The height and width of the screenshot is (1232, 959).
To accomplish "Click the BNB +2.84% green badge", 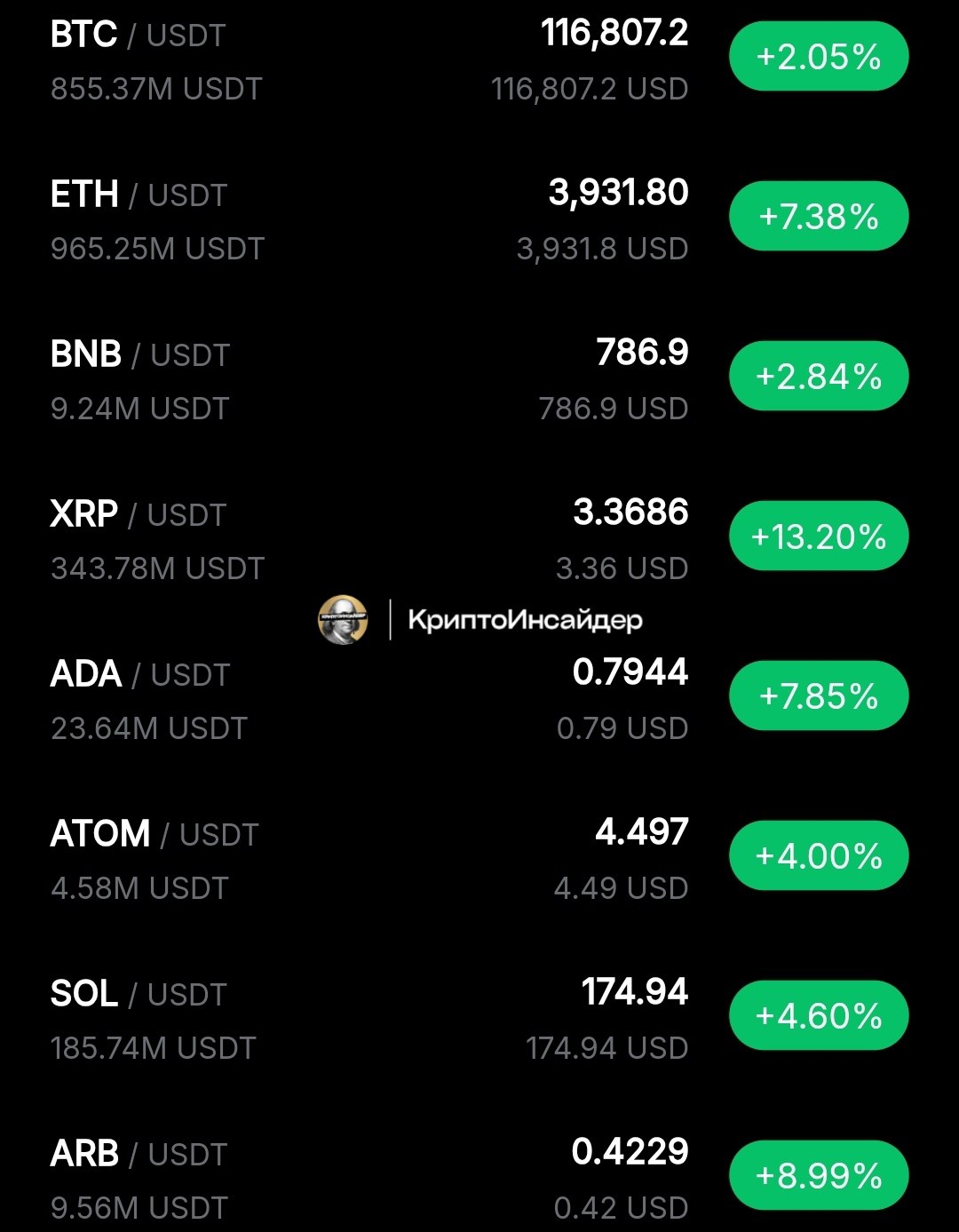I will tap(819, 377).
